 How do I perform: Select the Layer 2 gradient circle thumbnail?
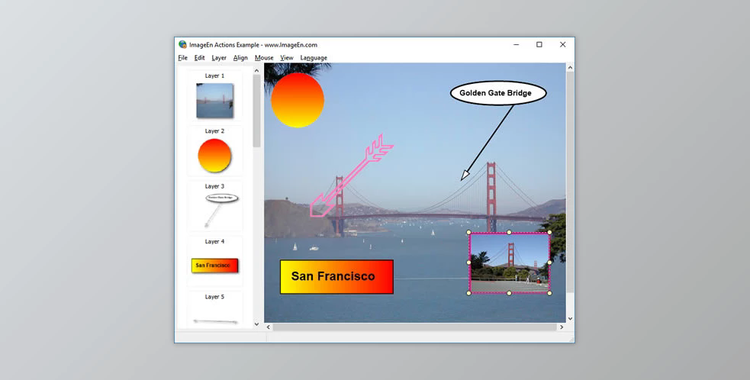click(215, 156)
